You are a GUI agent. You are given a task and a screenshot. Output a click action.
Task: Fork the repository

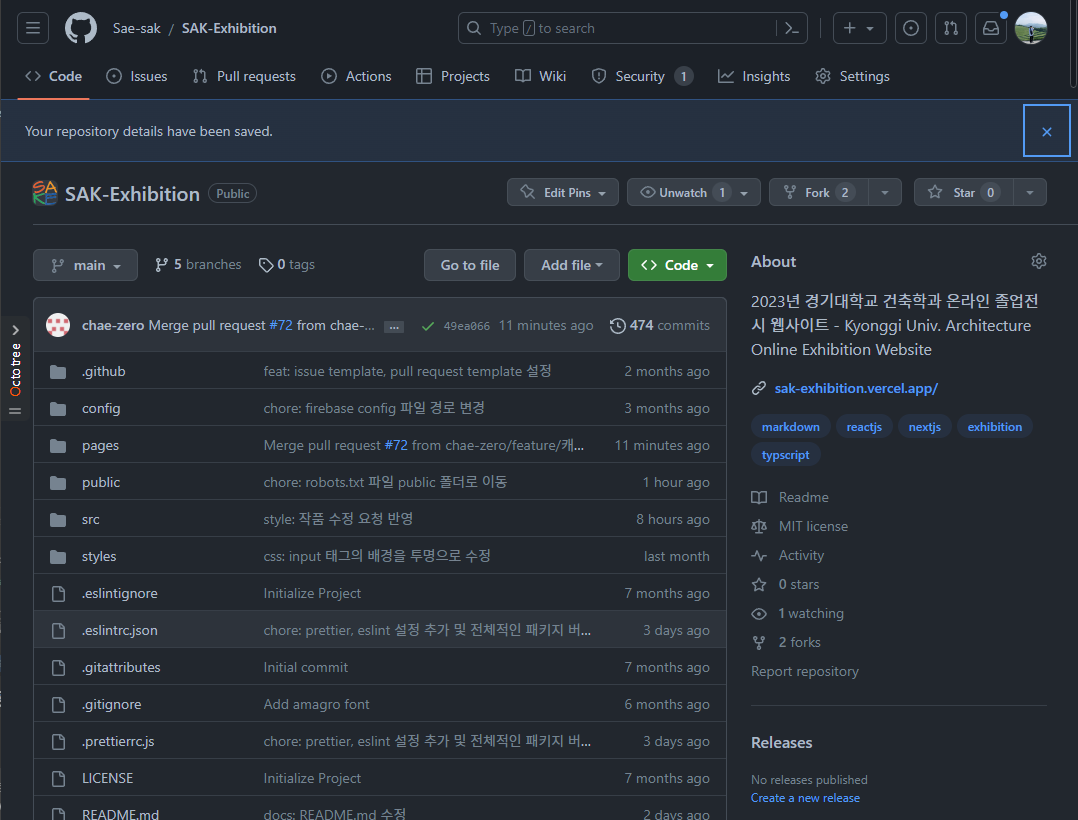819,192
